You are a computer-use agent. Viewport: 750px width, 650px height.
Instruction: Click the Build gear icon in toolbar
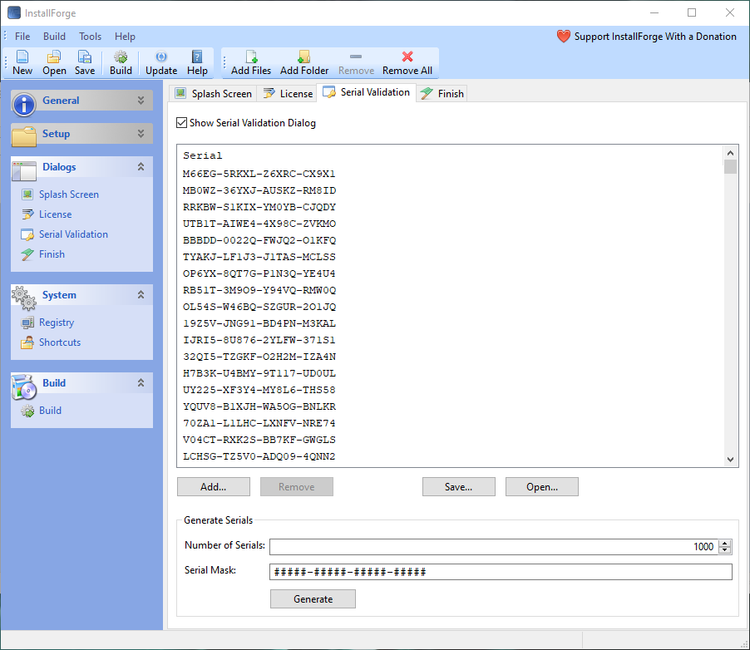pyautogui.click(x=121, y=57)
